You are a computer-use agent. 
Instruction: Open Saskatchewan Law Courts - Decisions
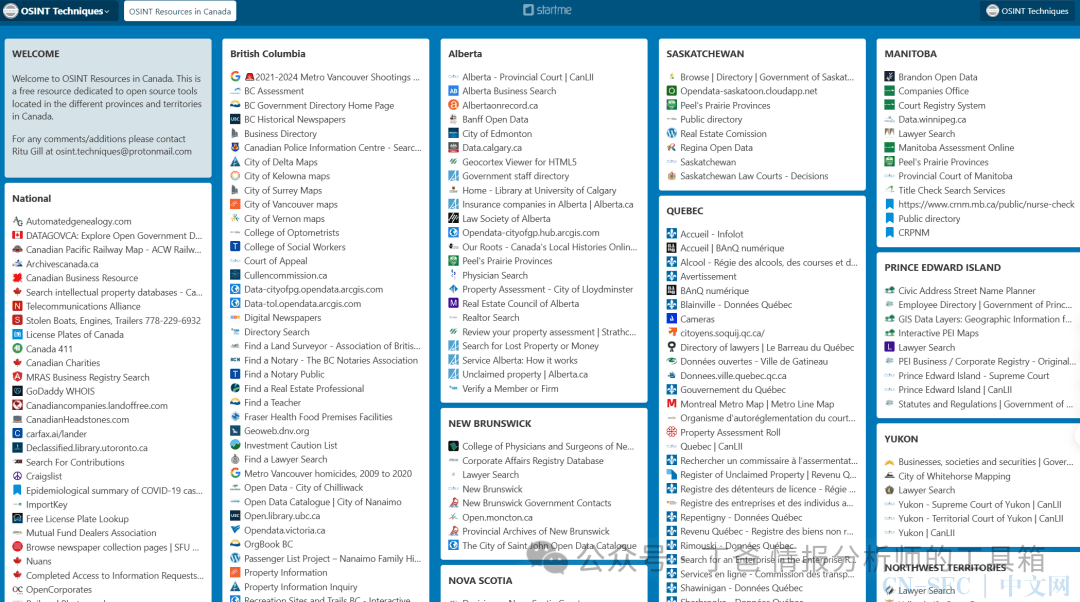tap(754, 176)
